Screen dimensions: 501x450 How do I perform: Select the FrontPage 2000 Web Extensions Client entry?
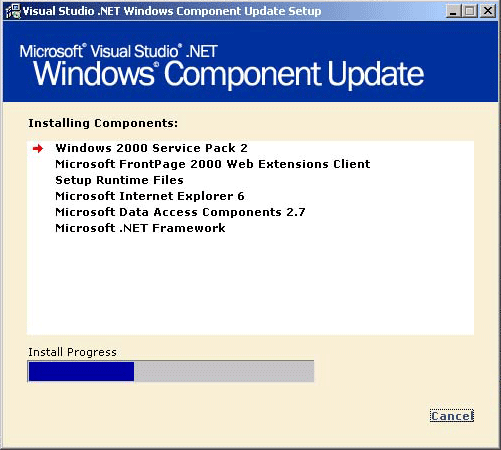[x=213, y=164]
